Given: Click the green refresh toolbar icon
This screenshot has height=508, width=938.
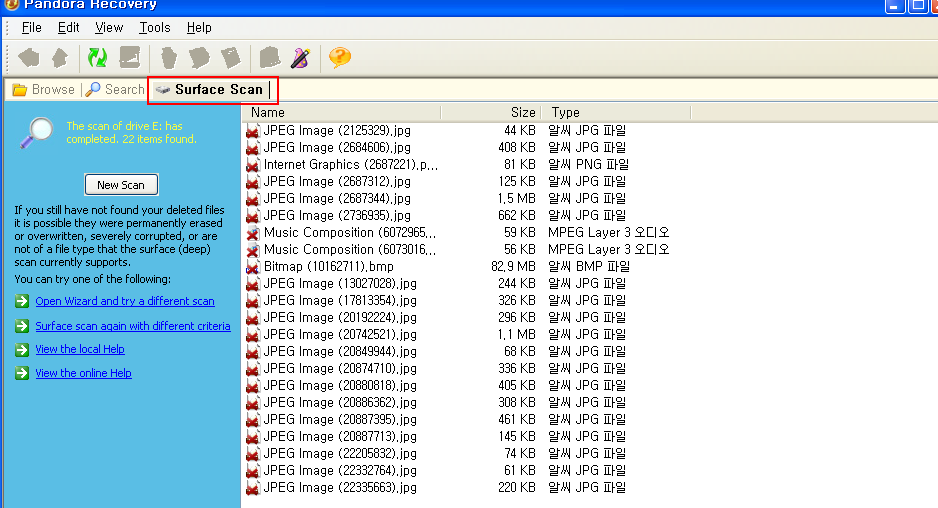Looking at the screenshot, I should pos(97,58).
